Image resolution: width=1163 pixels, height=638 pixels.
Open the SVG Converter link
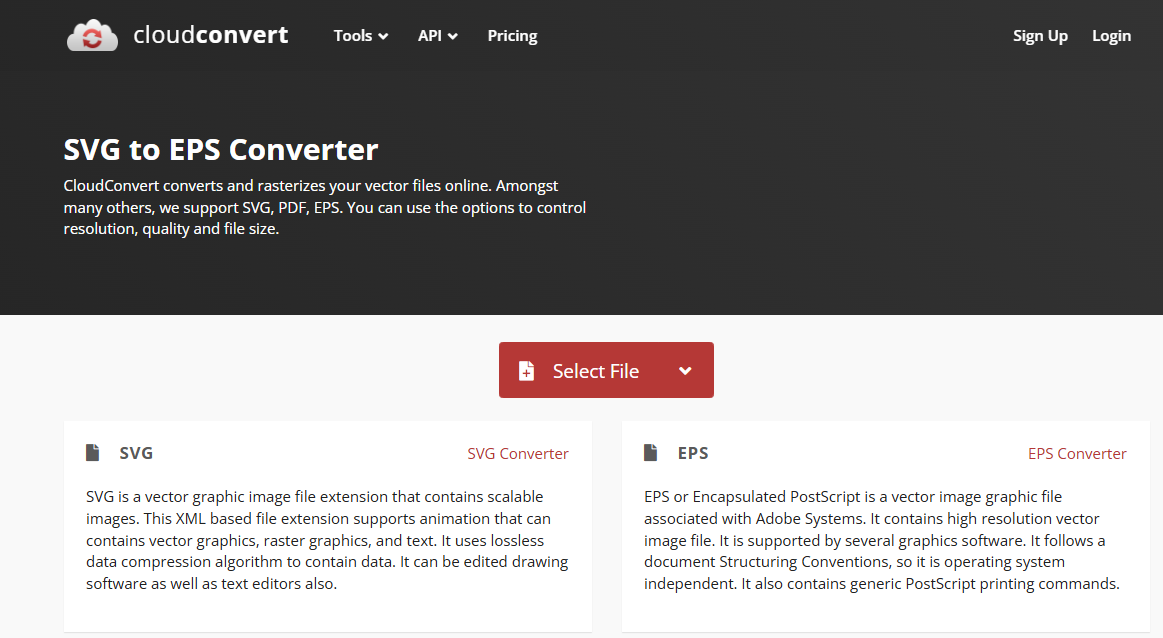(x=518, y=453)
